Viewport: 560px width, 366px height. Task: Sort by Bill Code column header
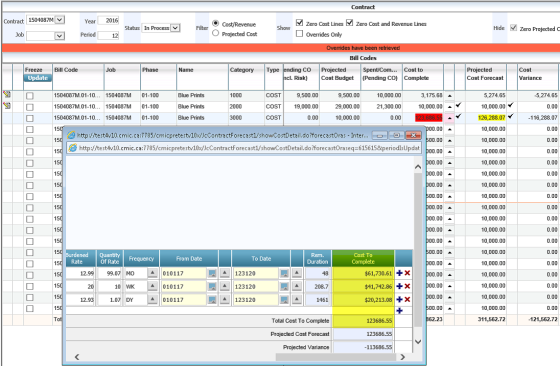tap(78, 77)
